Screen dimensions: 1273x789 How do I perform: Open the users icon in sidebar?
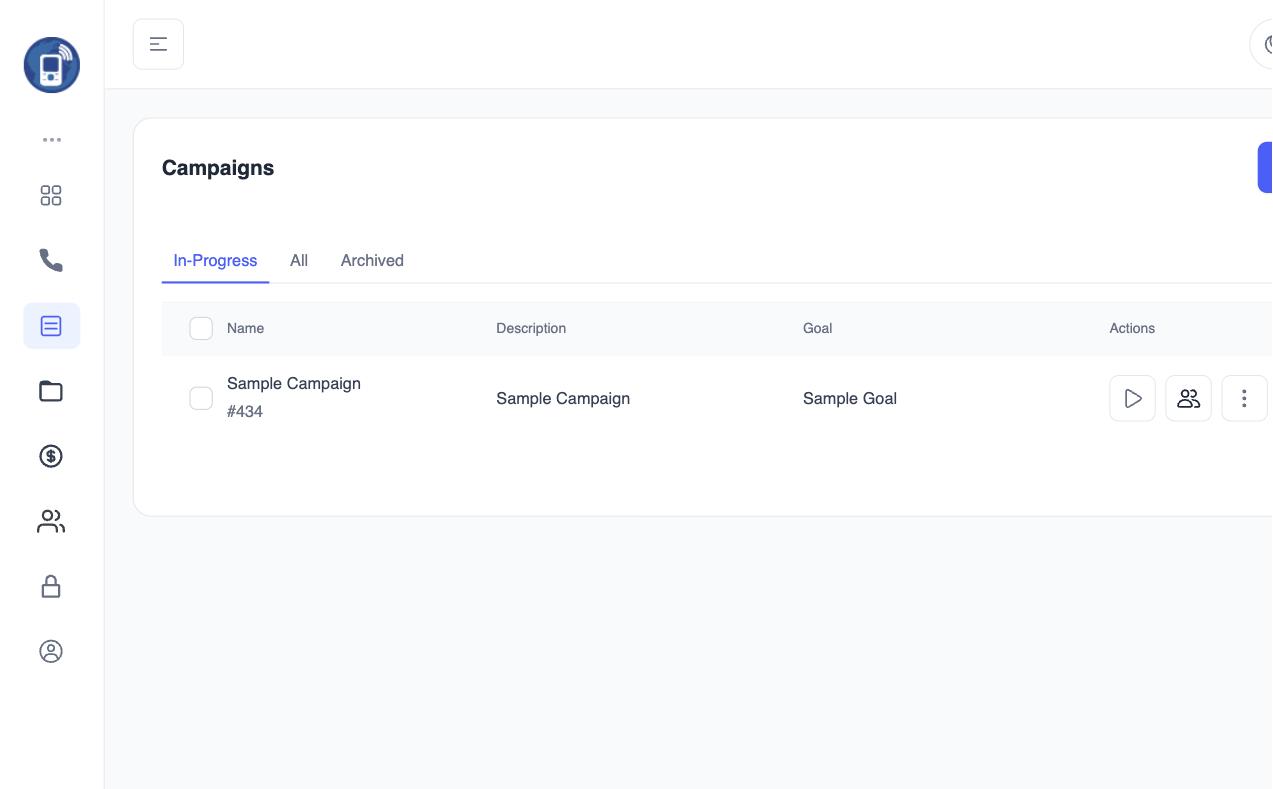coord(51,521)
